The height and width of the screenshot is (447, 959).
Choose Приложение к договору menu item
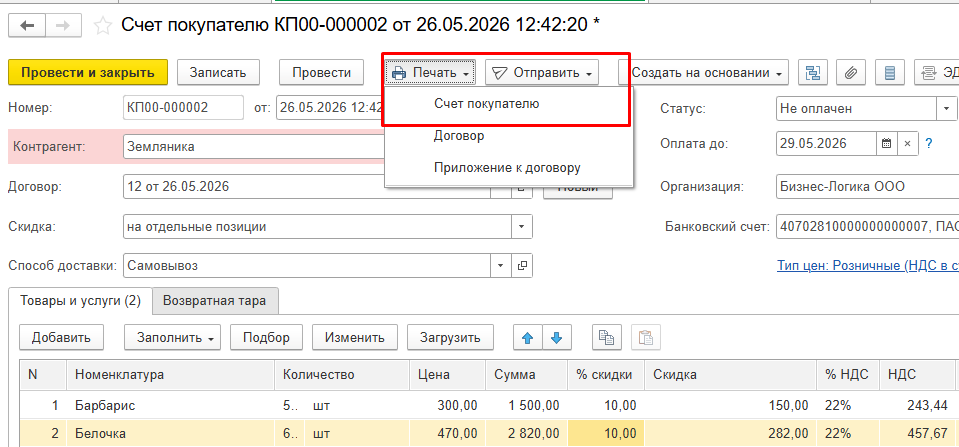coord(508,168)
